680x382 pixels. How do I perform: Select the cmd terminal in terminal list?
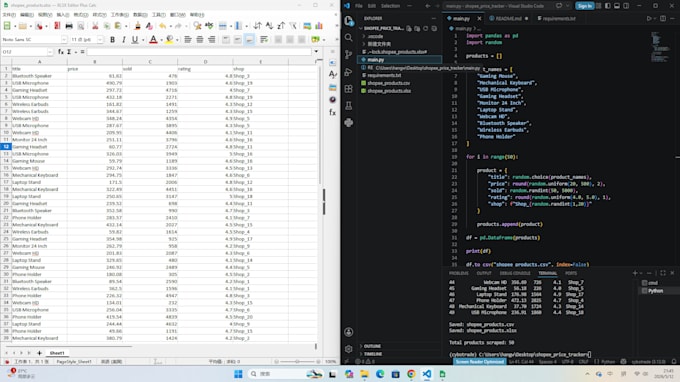click(652, 283)
